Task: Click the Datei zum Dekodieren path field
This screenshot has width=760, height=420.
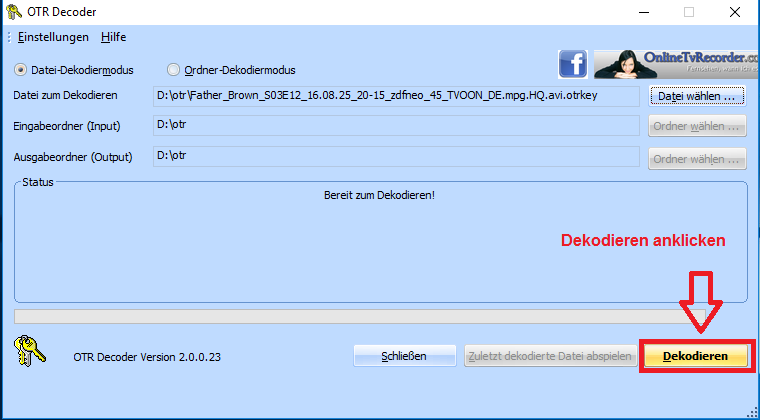Action: click(396, 96)
